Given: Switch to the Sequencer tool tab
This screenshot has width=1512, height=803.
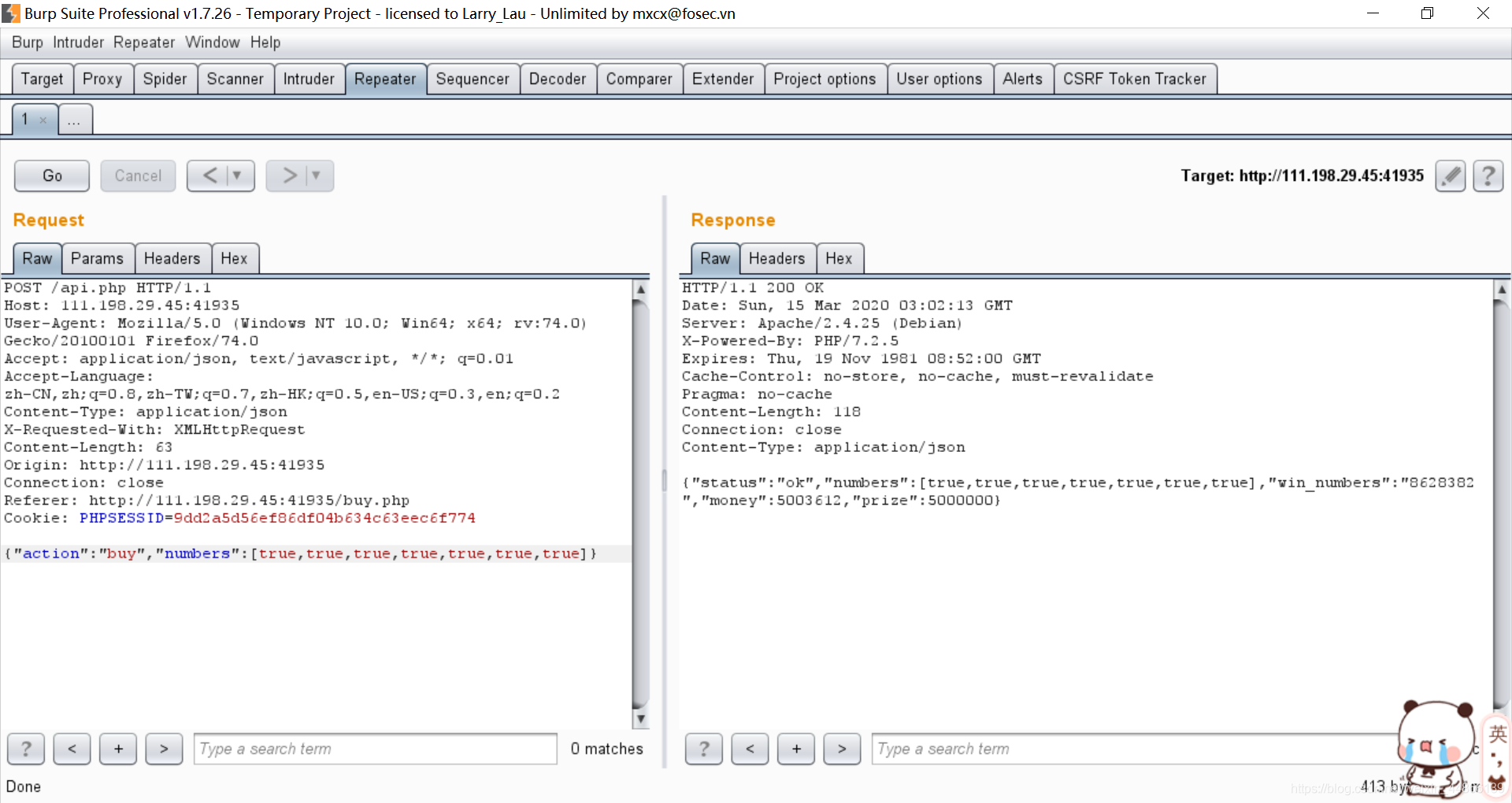Looking at the screenshot, I should [472, 79].
